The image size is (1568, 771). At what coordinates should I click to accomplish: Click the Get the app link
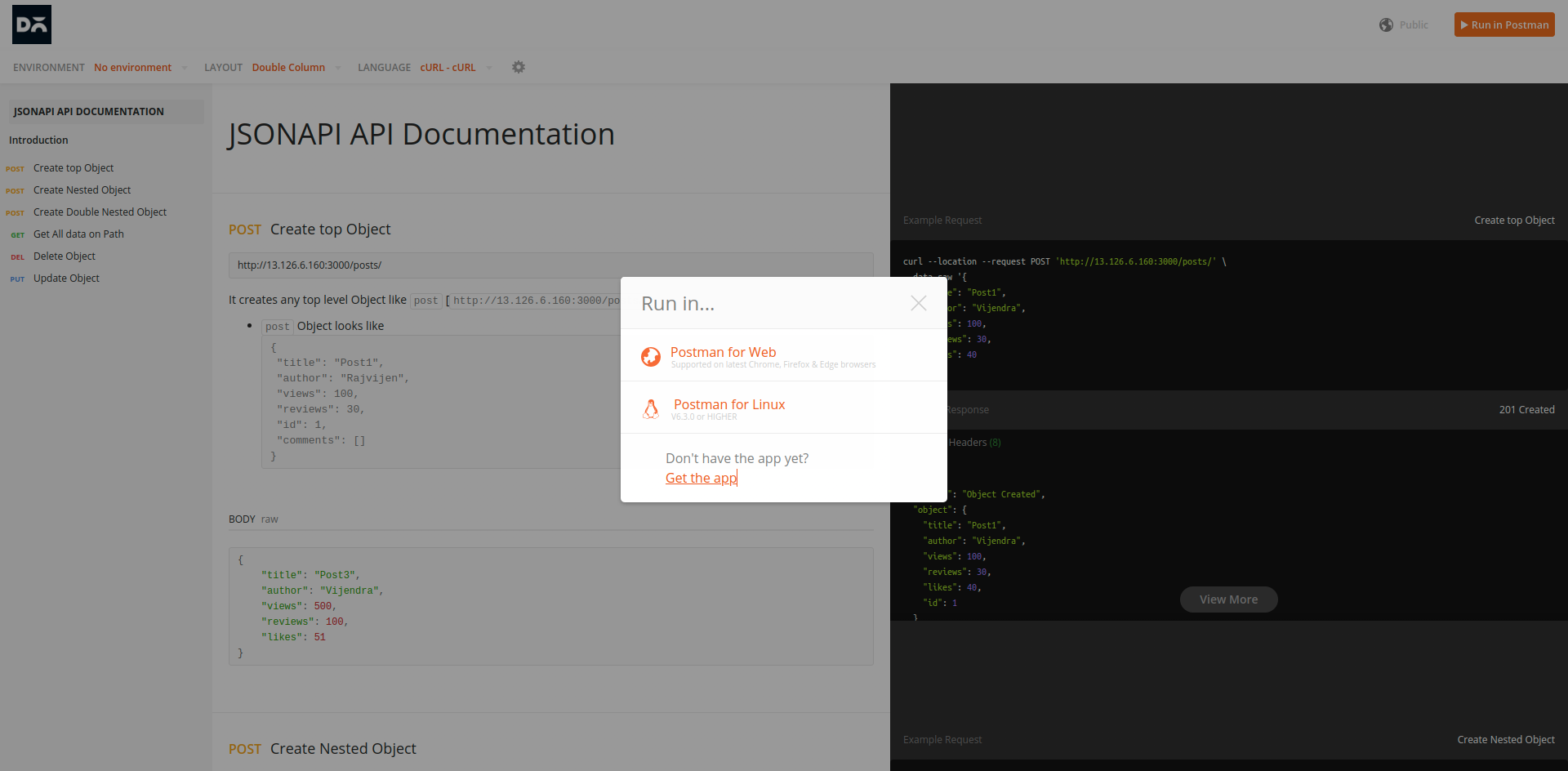pyautogui.click(x=701, y=478)
